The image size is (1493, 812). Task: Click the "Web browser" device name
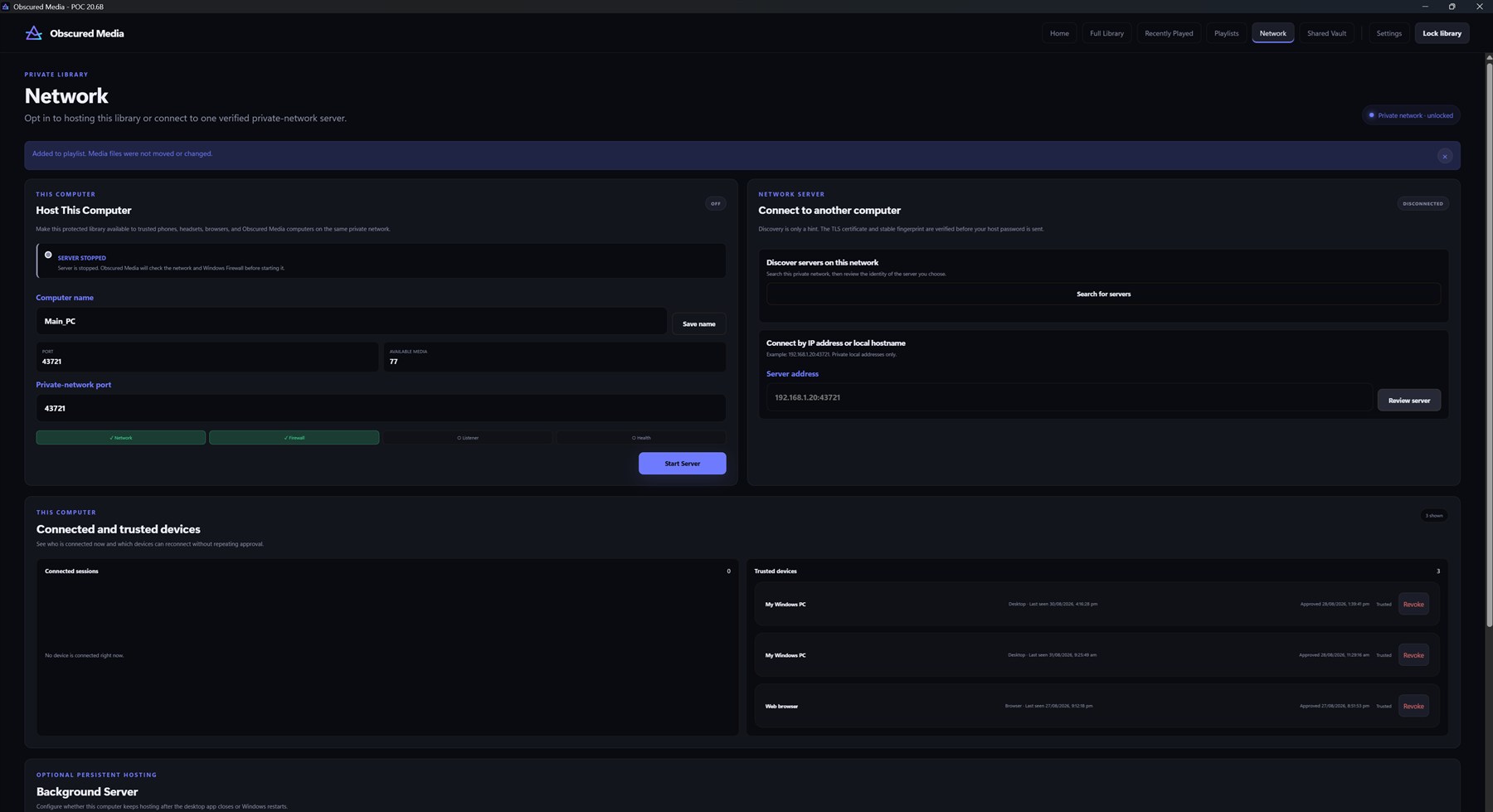pos(781,706)
